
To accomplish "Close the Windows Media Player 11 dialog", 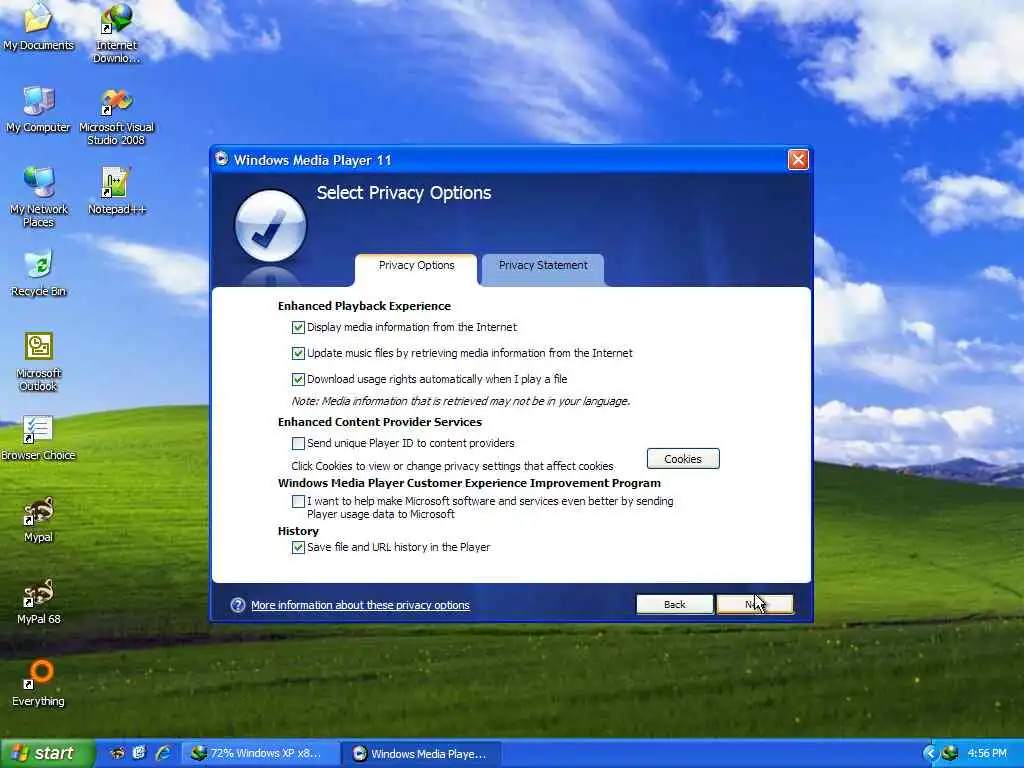I will pyautogui.click(x=798, y=159).
